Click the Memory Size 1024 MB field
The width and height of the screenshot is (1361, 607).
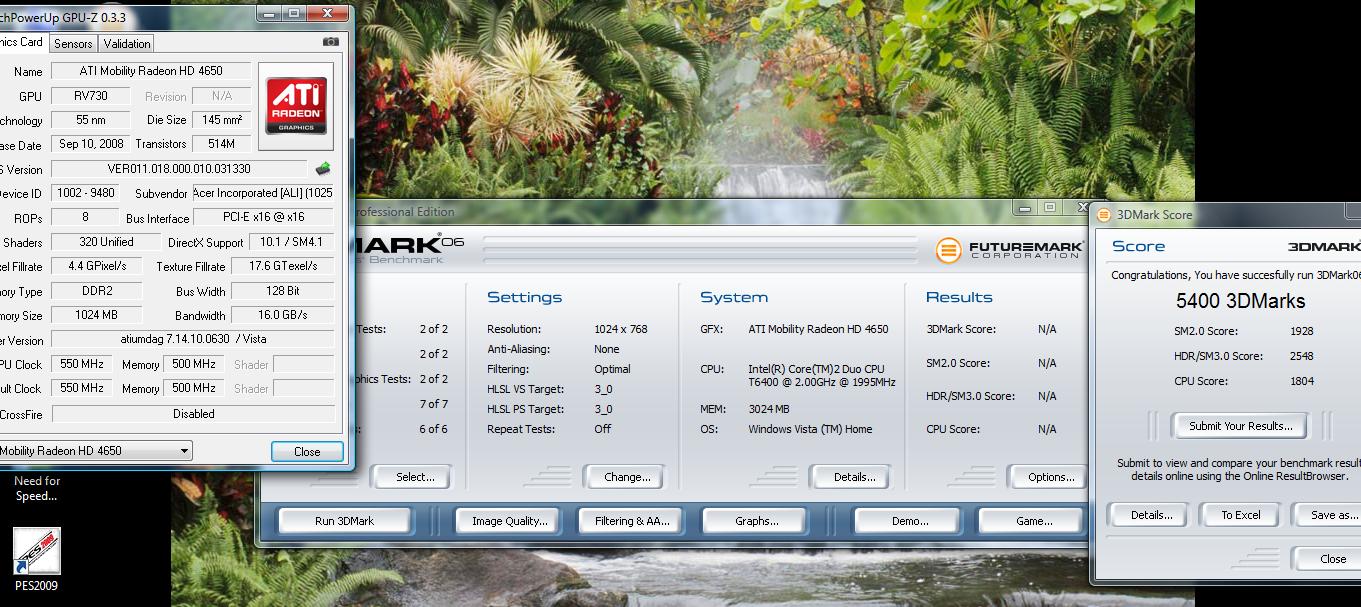(x=96, y=315)
